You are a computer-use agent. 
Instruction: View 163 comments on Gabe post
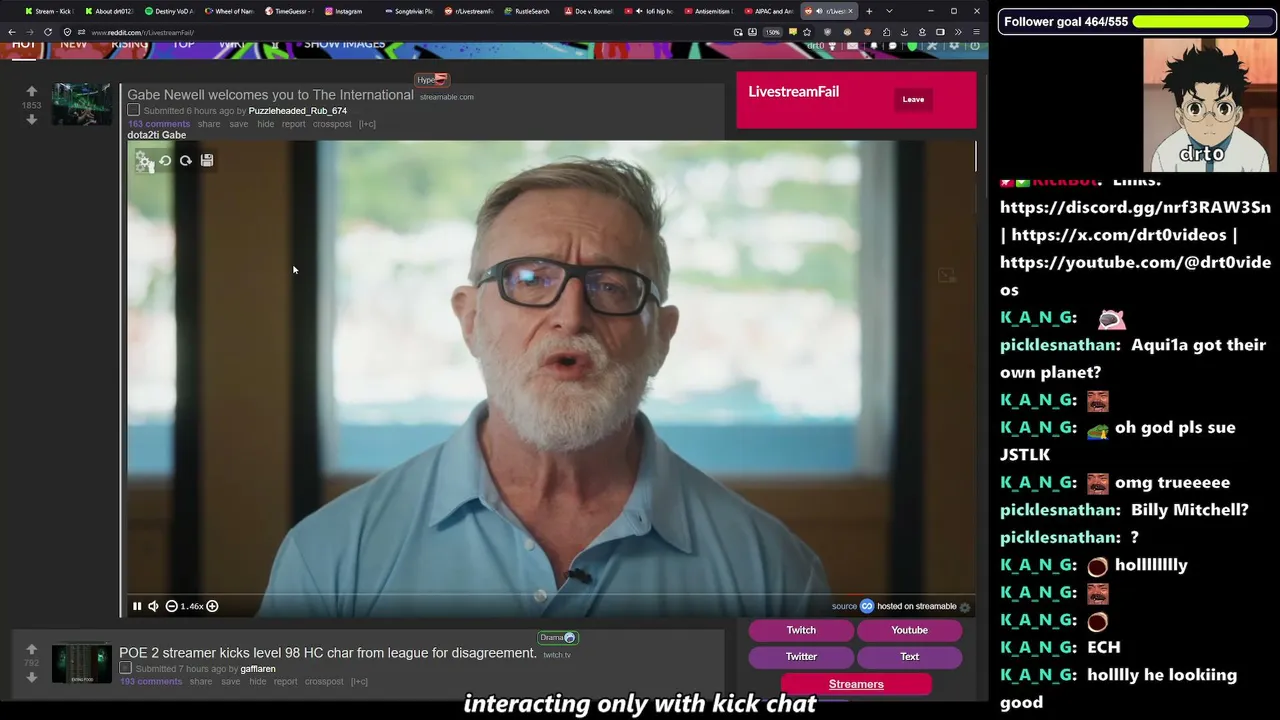click(x=159, y=124)
